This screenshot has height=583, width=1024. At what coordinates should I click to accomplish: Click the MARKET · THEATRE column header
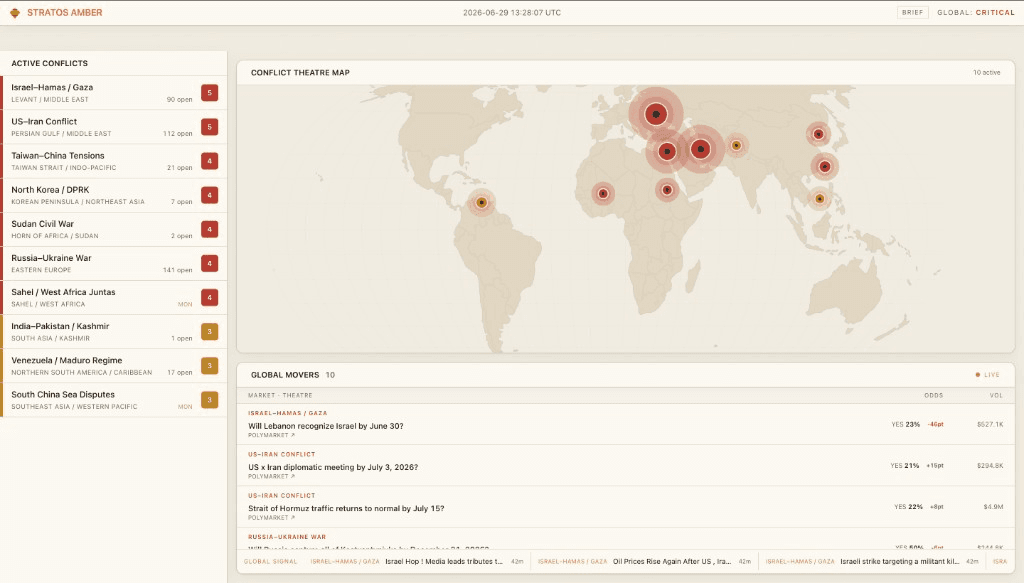tap(280, 395)
